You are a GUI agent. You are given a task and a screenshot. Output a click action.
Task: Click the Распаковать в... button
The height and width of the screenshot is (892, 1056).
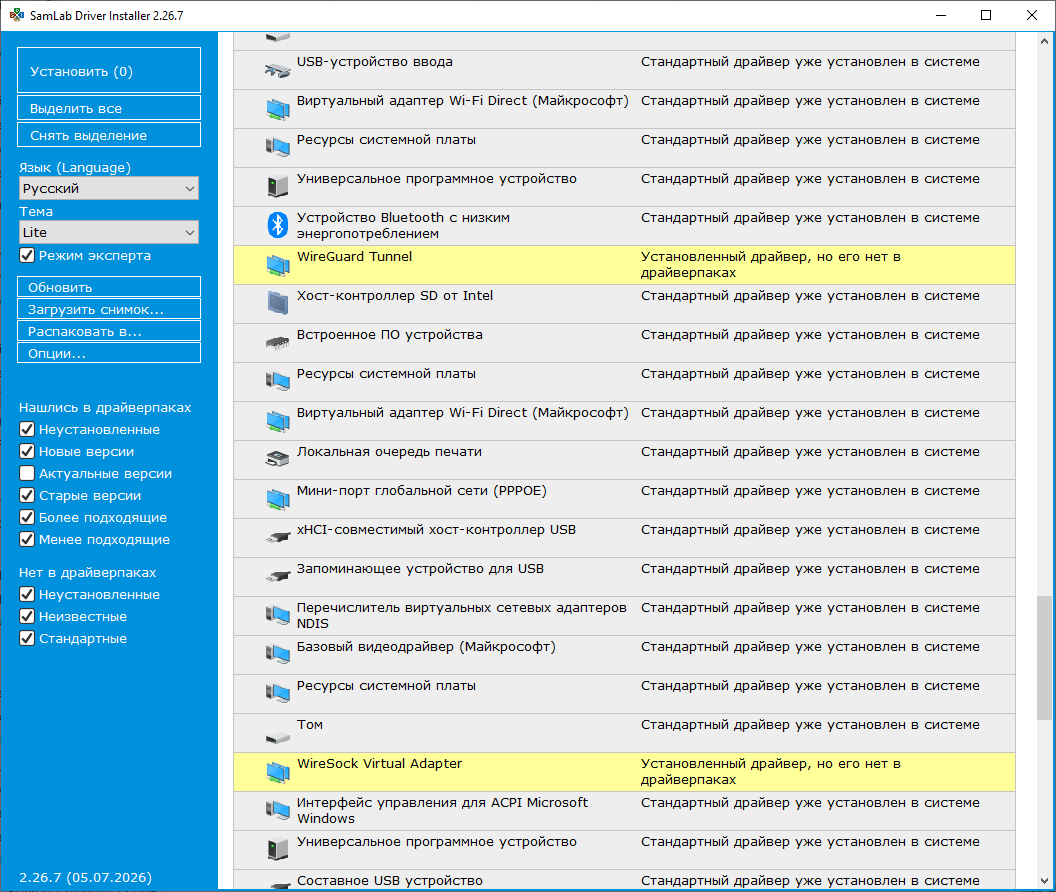(x=109, y=331)
